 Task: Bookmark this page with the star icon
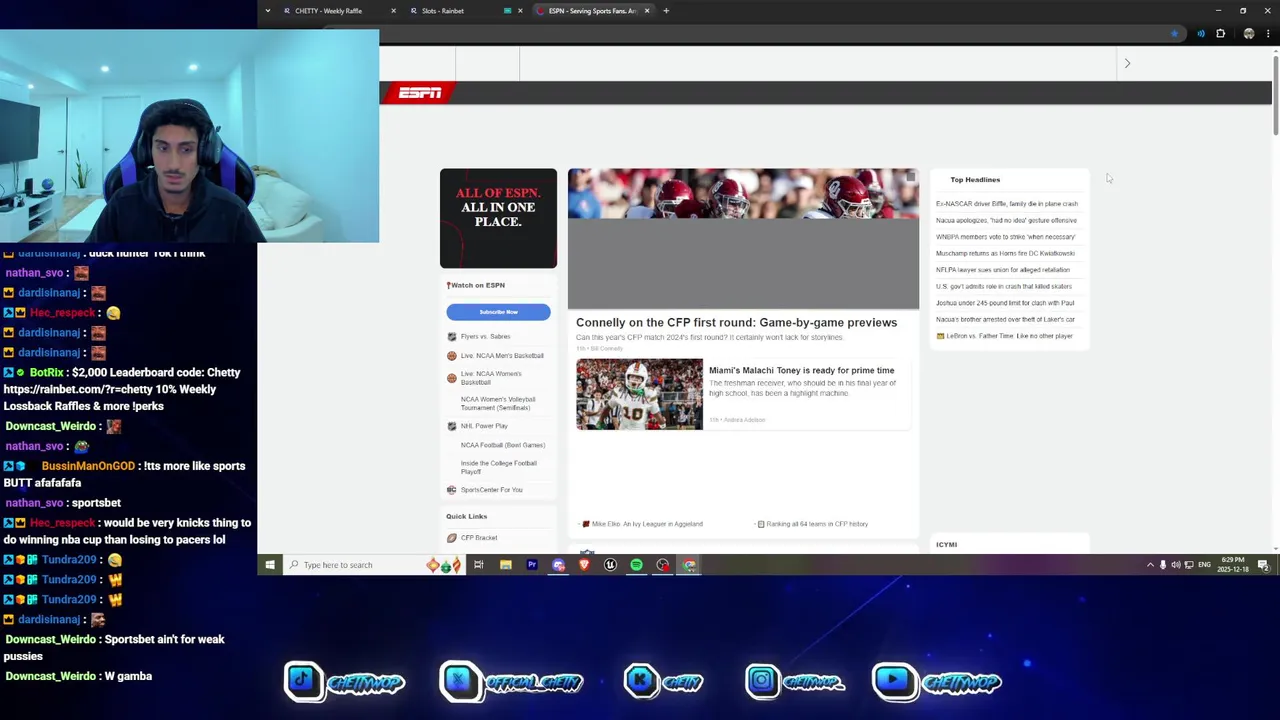coord(1174,34)
